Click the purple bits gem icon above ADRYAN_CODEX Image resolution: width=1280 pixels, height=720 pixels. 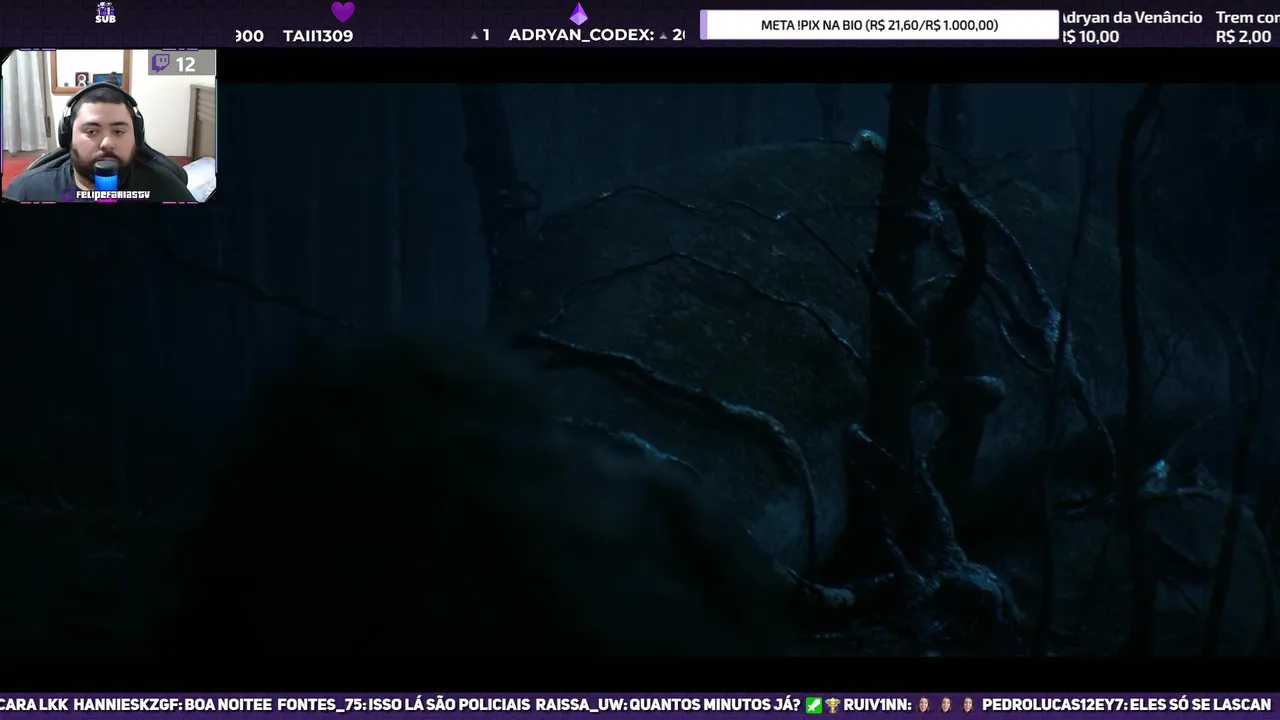coord(578,13)
